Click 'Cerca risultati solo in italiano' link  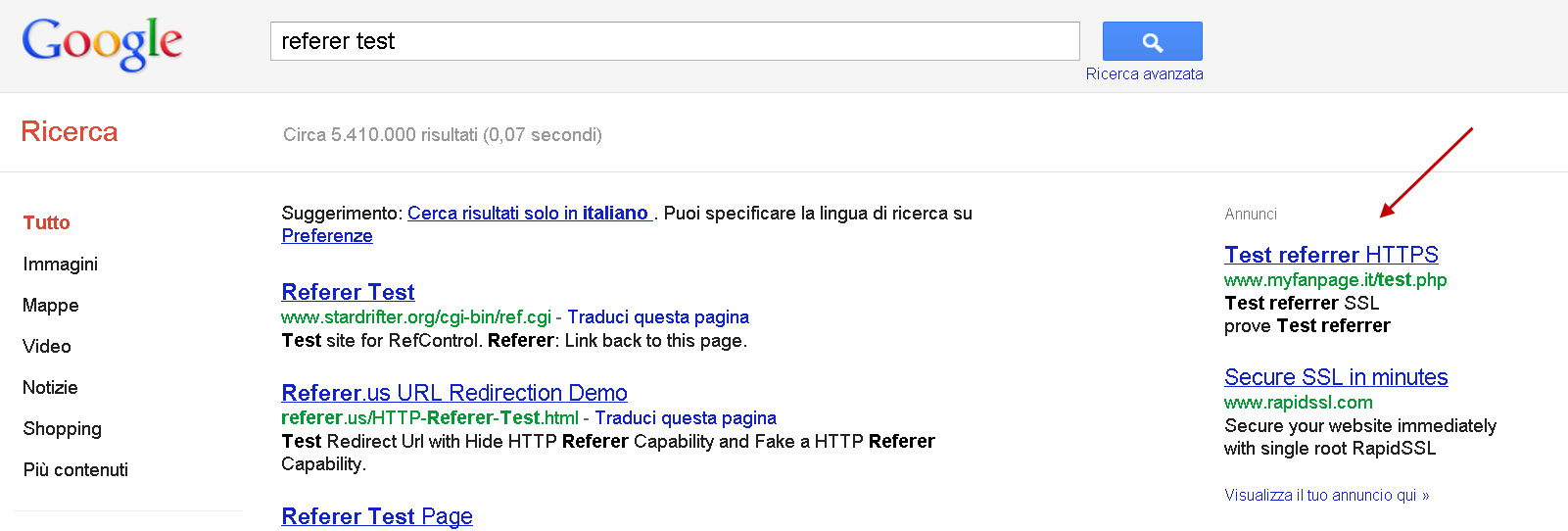[528, 214]
